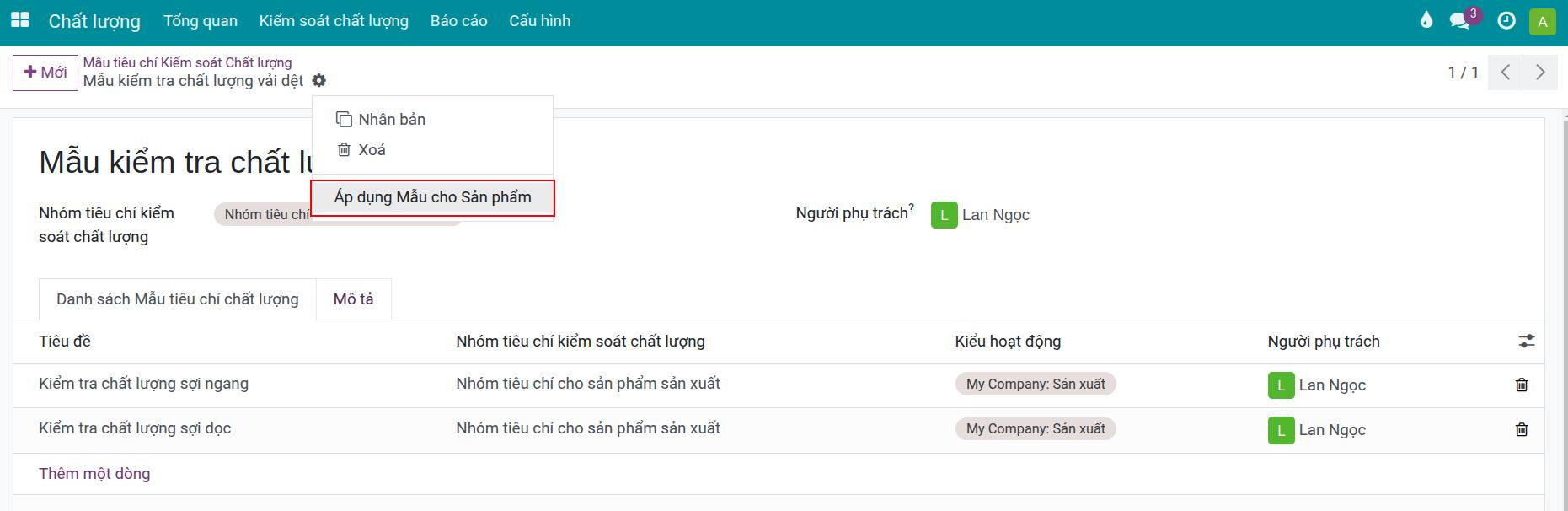Image resolution: width=1568 pixels, height=511 pixels.
Task: Sort by Kiểu hoạt động column header
Action: 1008,342
